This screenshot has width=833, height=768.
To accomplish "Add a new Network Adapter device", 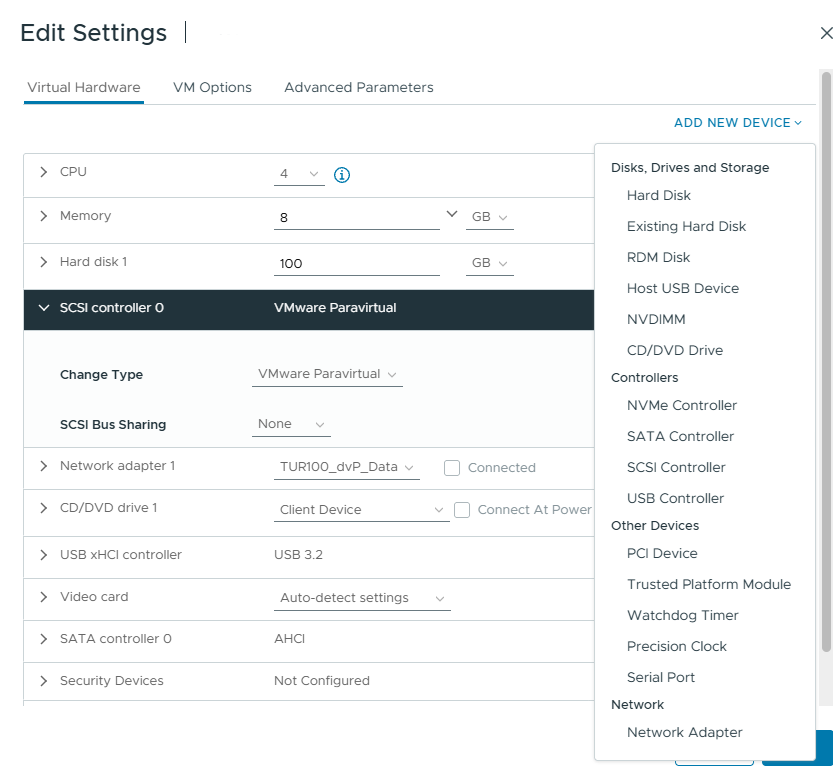I will 684,732.
